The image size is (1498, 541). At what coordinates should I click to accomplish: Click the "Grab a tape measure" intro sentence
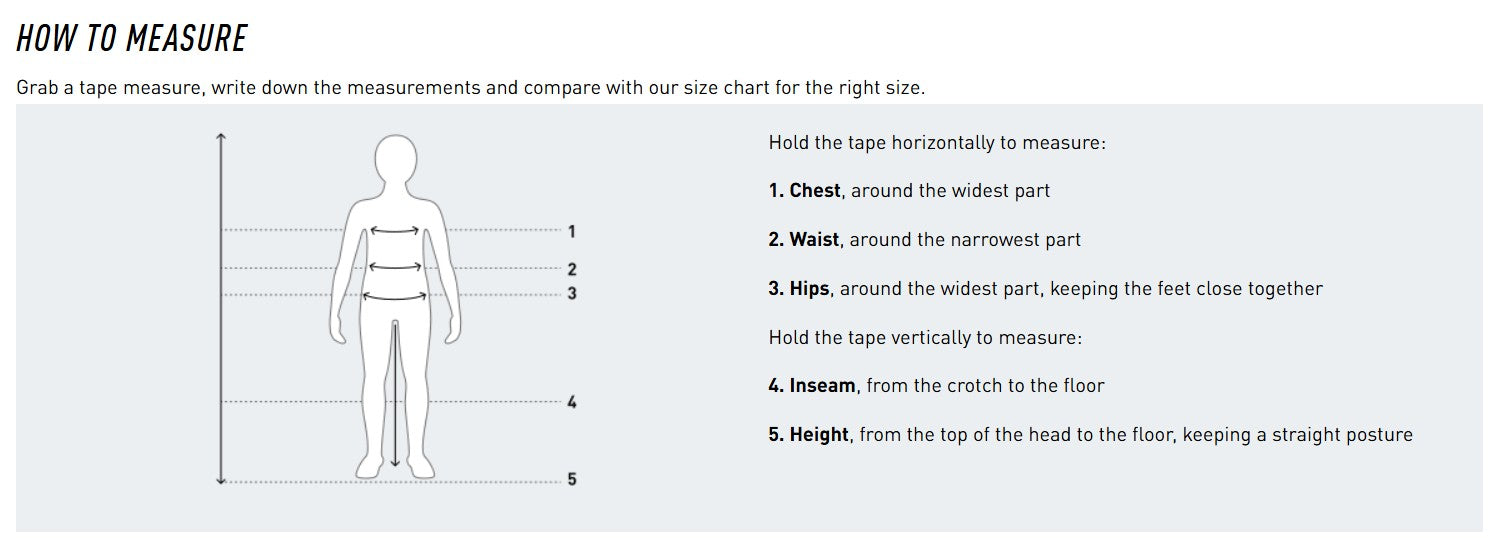coord(470,88)
